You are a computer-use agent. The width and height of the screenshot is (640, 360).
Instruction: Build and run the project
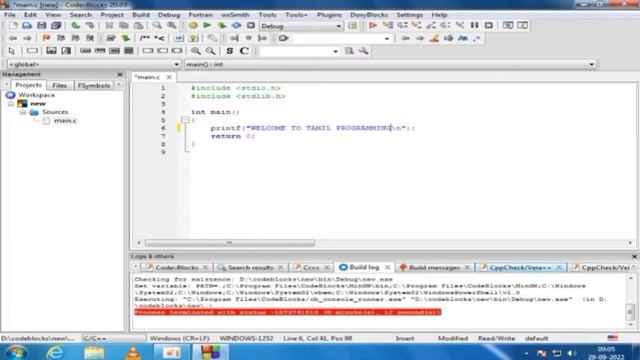click(x=222, y=26)
